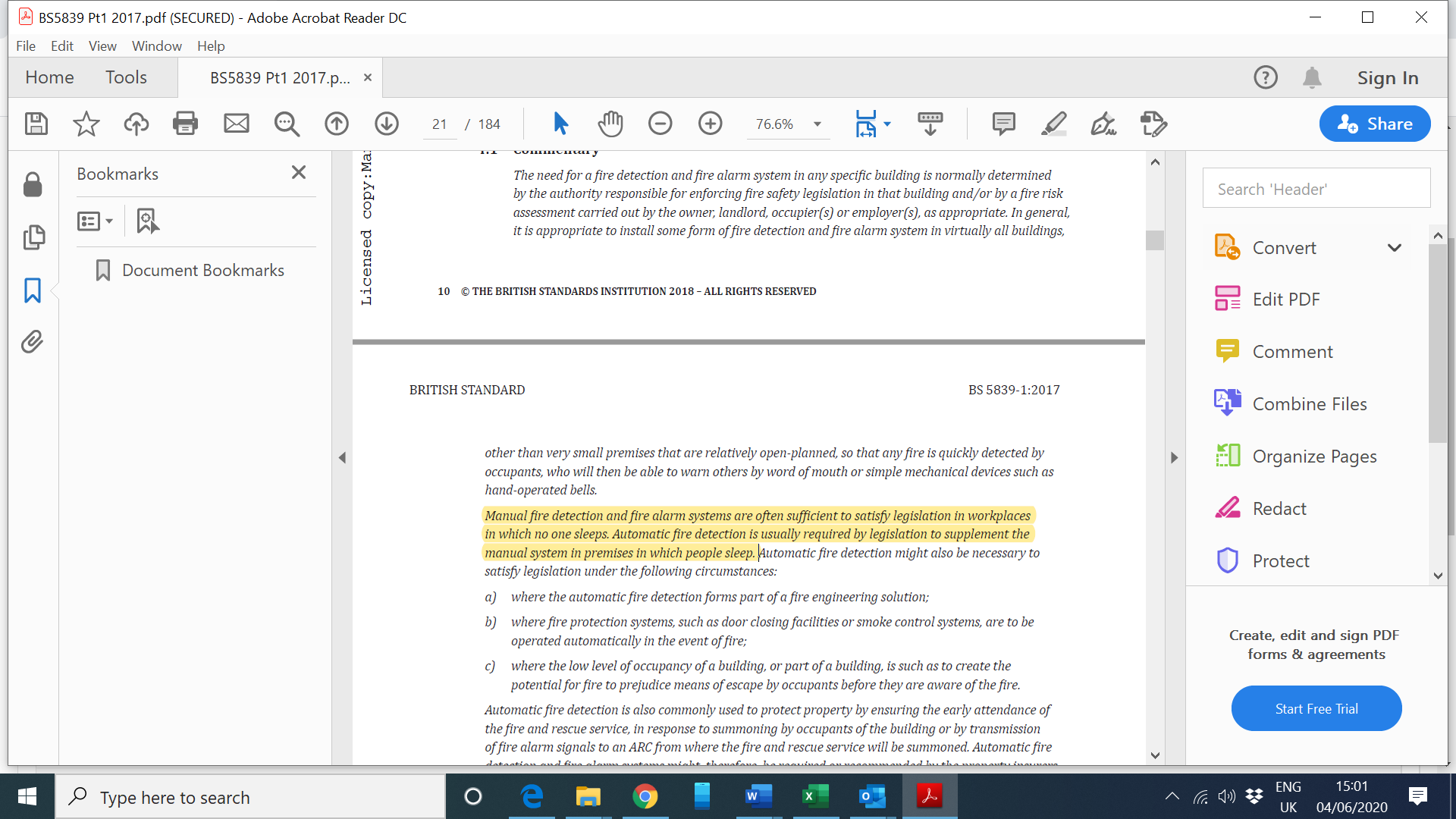Open the zoom level dropdown showing 76.6%

(x=817, y=124)
